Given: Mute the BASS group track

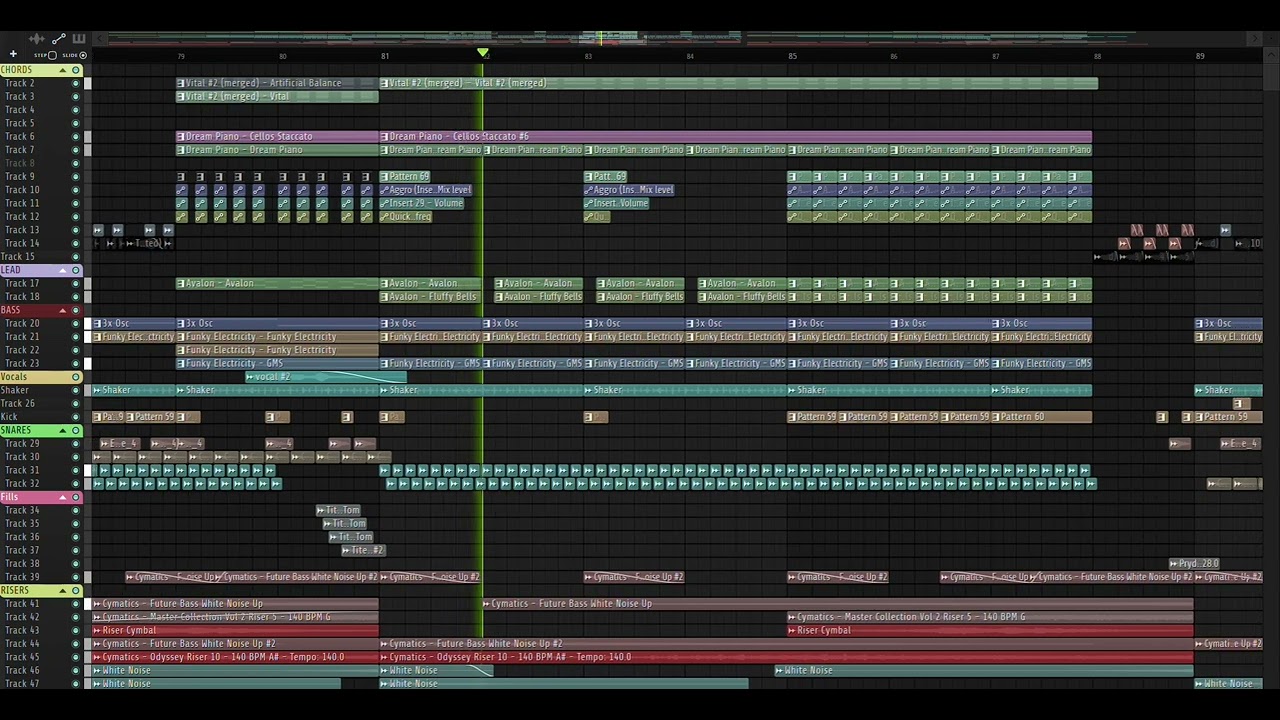Looking at the screenshot, I should pos(75,310).
